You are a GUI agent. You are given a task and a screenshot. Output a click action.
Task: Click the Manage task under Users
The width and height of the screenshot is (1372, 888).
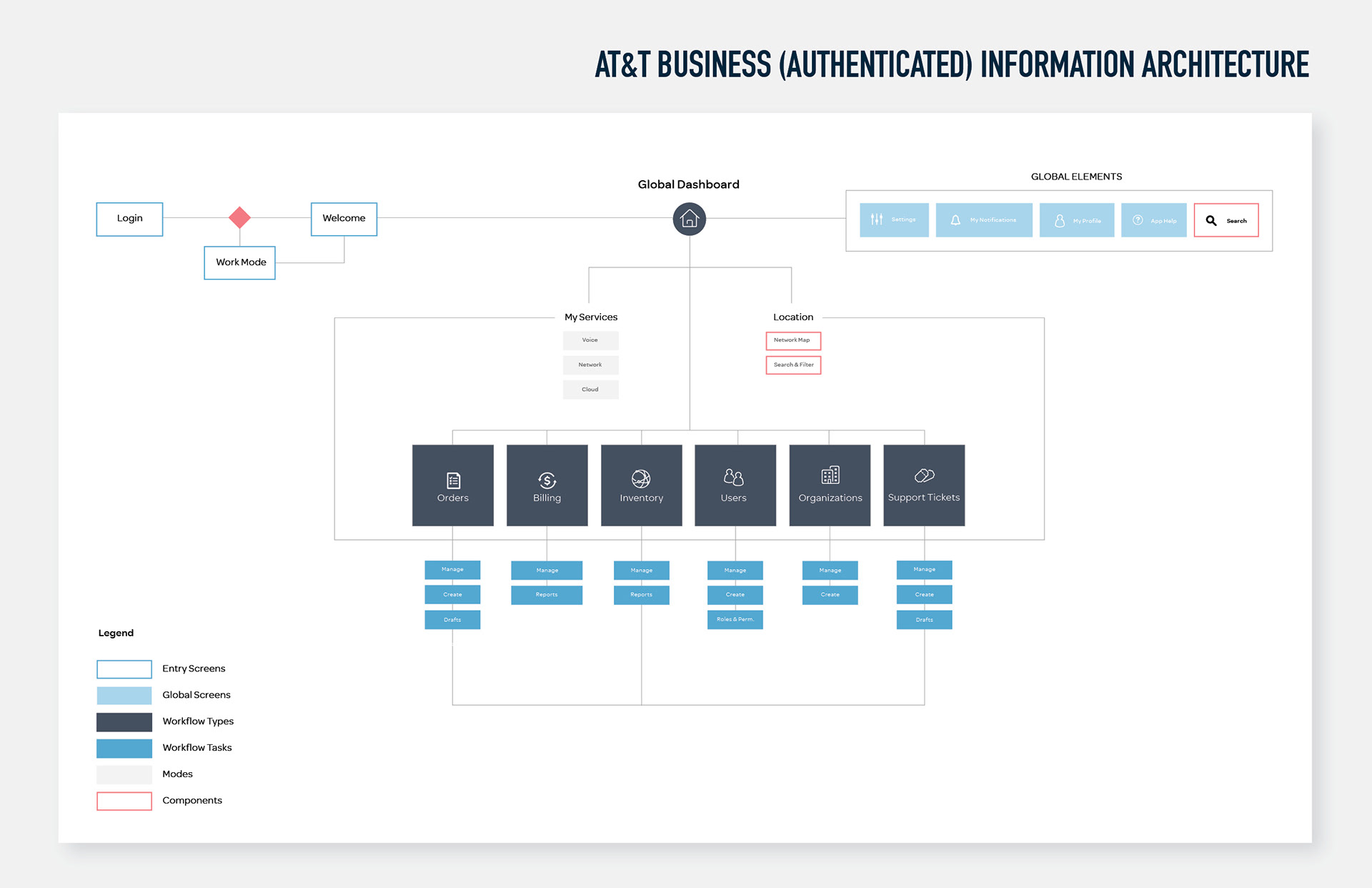coord(735,571)
